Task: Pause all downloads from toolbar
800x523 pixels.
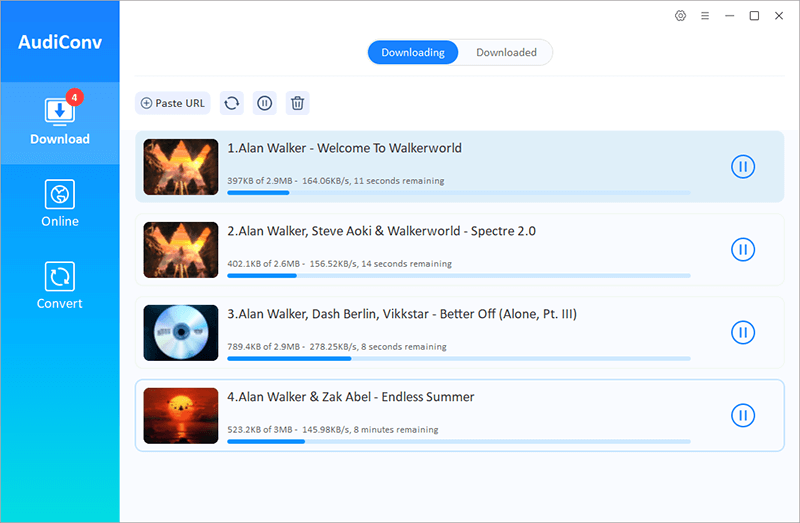Action: 264,103
